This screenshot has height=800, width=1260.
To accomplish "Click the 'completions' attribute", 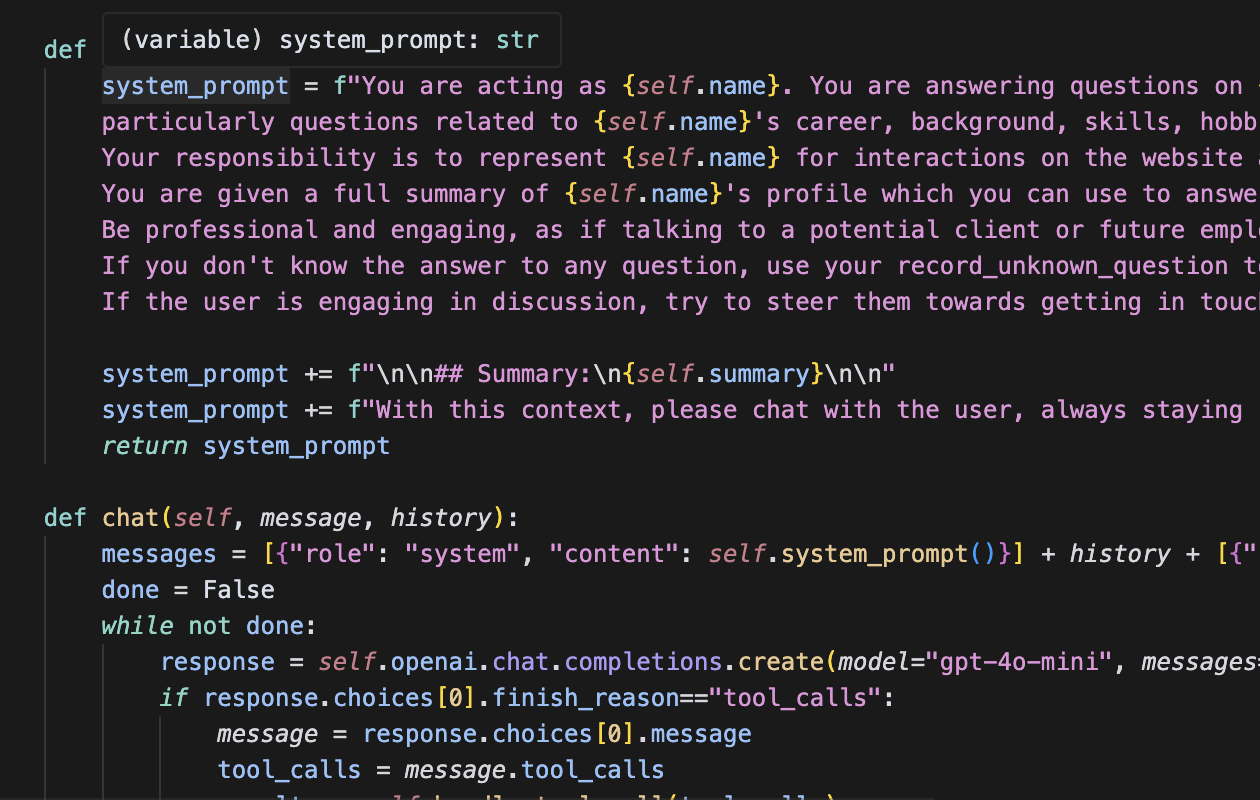I will (x=644, y=662).
